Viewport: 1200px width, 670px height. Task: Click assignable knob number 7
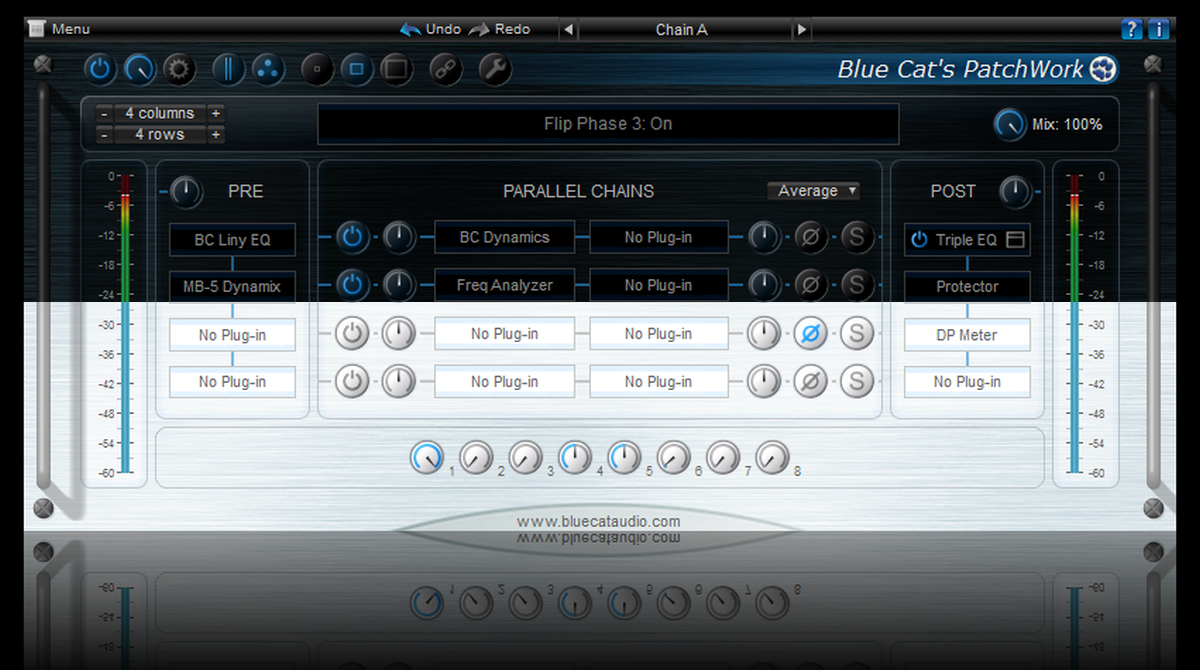(x=722, y=459)
